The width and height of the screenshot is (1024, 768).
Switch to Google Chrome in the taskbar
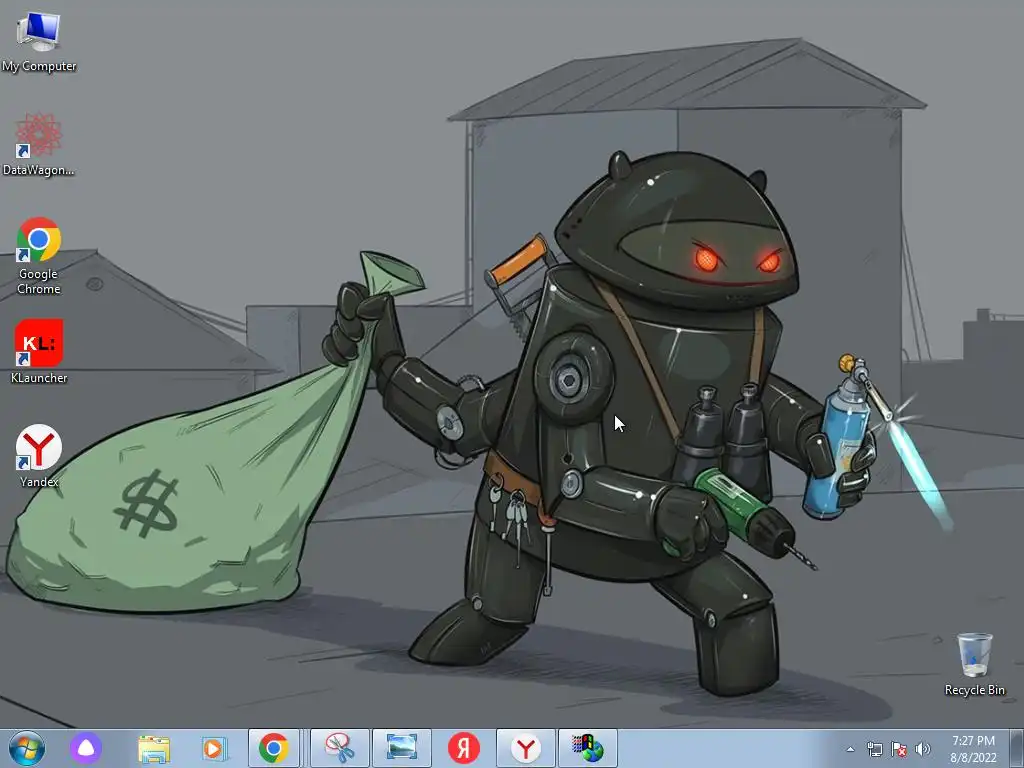click(x=274, y=748)
